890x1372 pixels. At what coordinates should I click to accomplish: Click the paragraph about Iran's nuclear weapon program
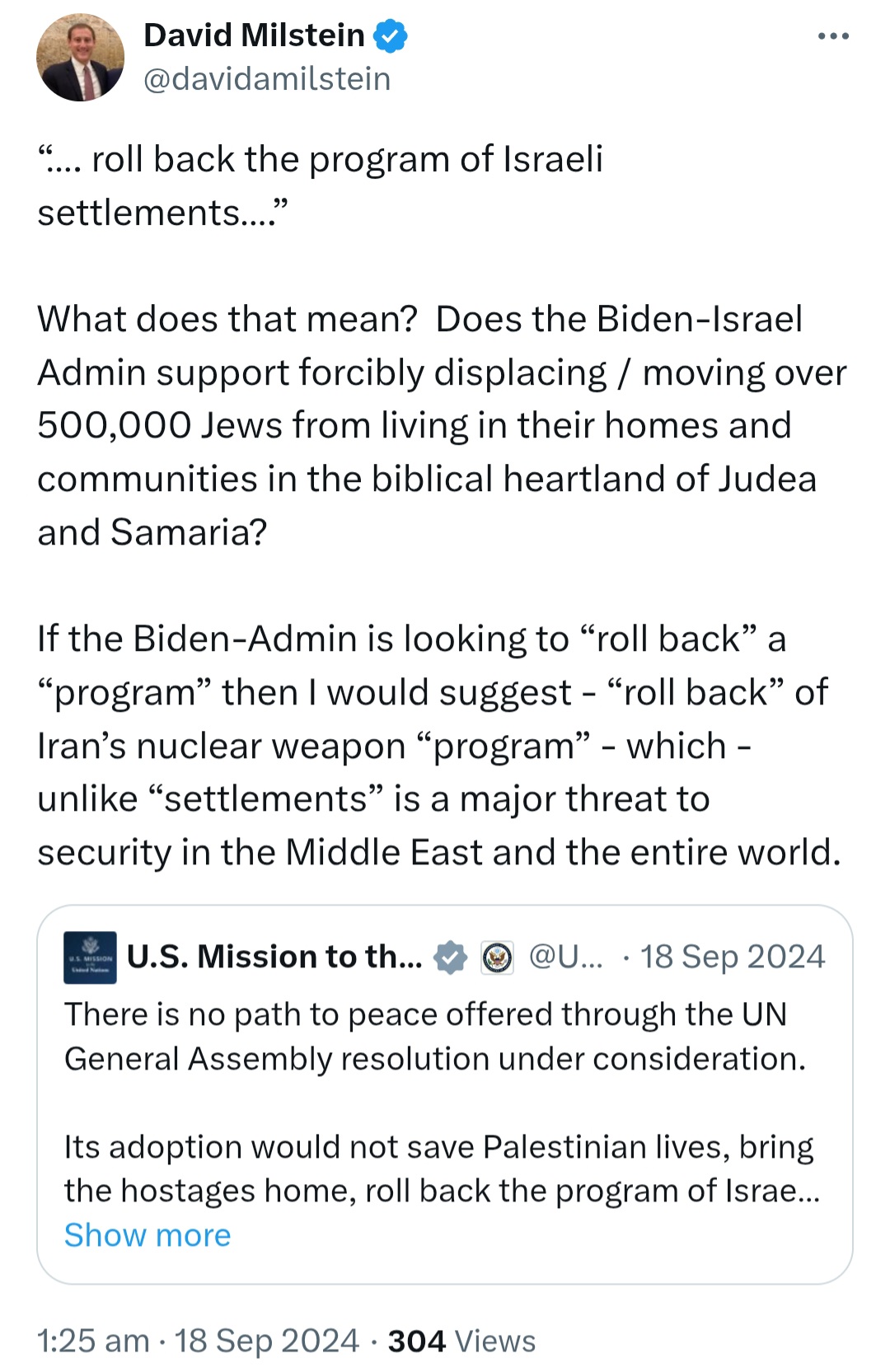click(440, 746)
